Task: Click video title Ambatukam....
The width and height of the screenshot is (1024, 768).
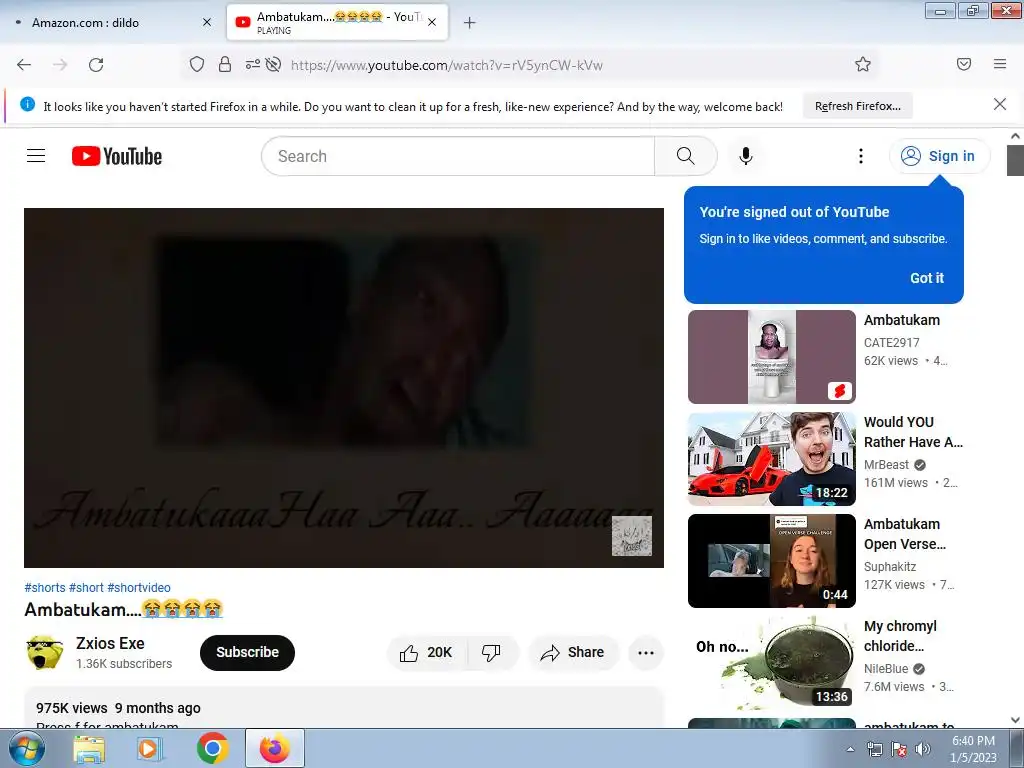Action: (x=123, y=609)
